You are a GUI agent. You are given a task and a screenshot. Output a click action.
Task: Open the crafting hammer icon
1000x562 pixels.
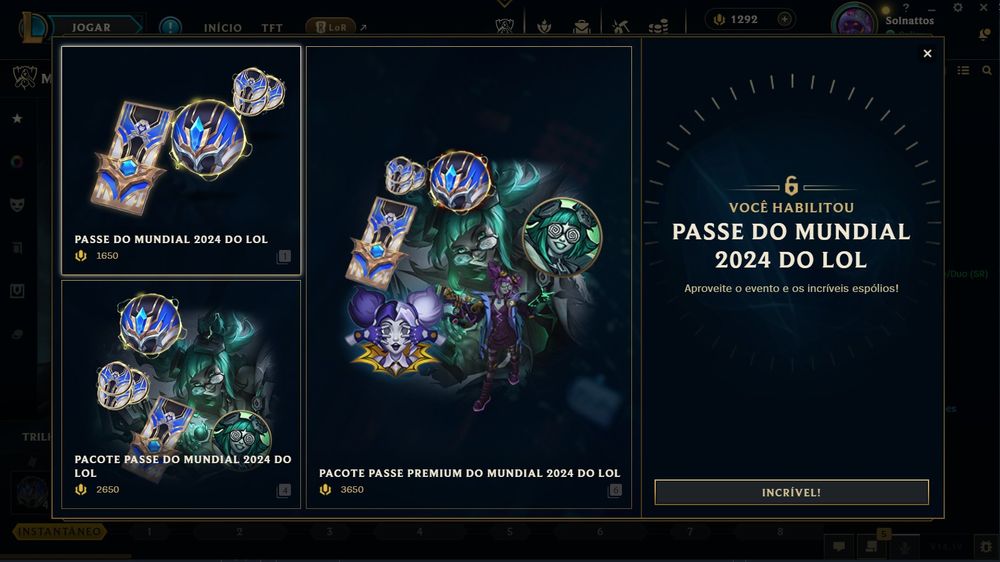click(620, 26)
